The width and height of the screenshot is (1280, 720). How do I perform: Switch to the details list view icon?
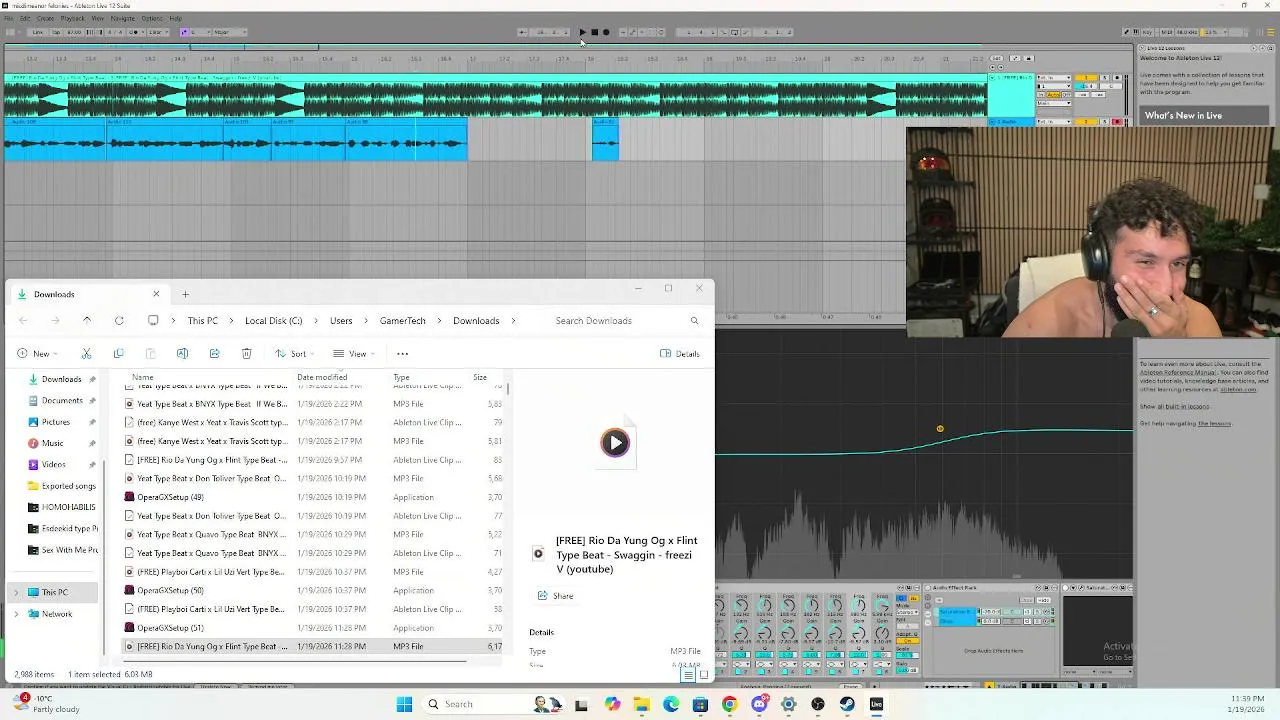pyautogui.click(x=688, y=675)
